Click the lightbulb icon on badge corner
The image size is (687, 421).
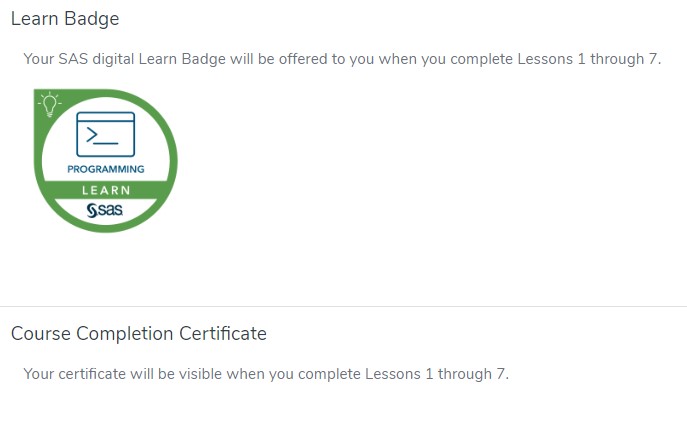pos(48,104)
